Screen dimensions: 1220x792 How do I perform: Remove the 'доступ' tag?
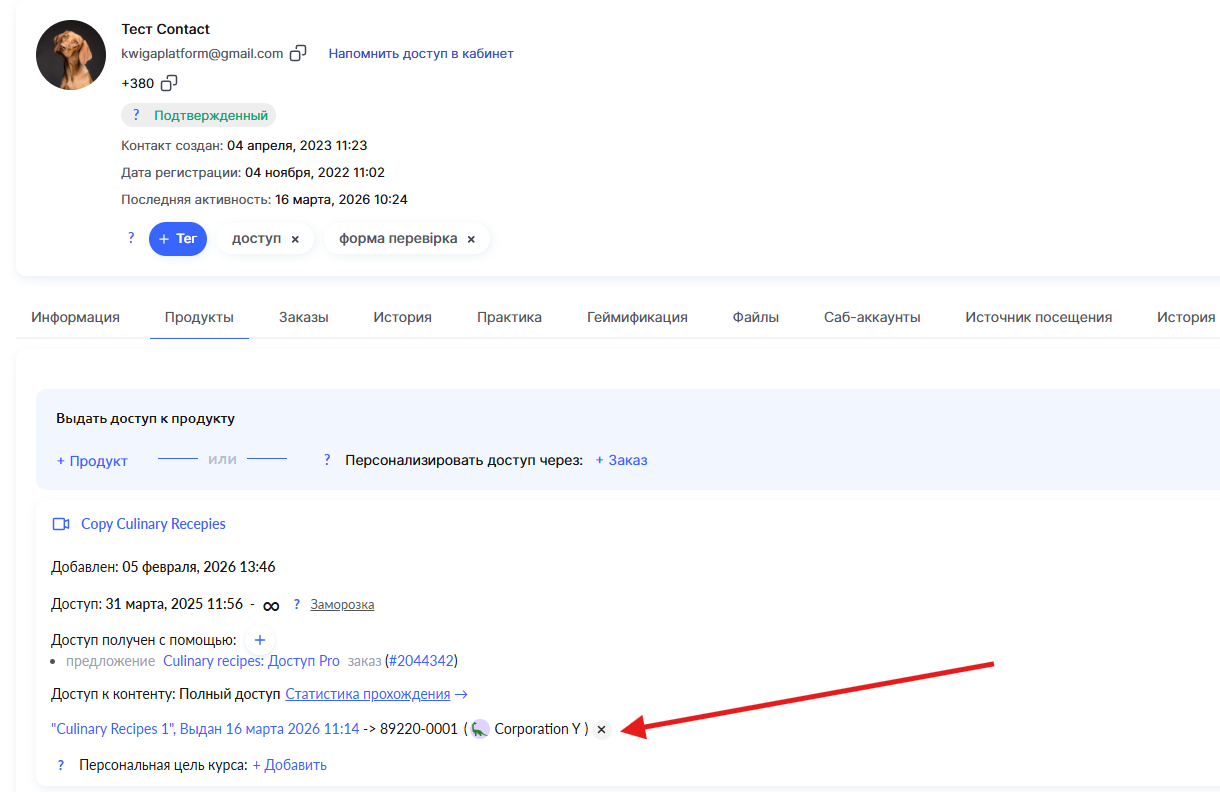(x=295, y=240)
